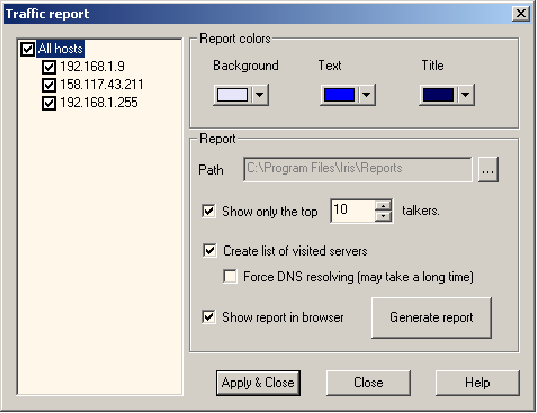537x413 pixels.
Task: Open the Background color dropdown arrow
Action: [260, 95]
